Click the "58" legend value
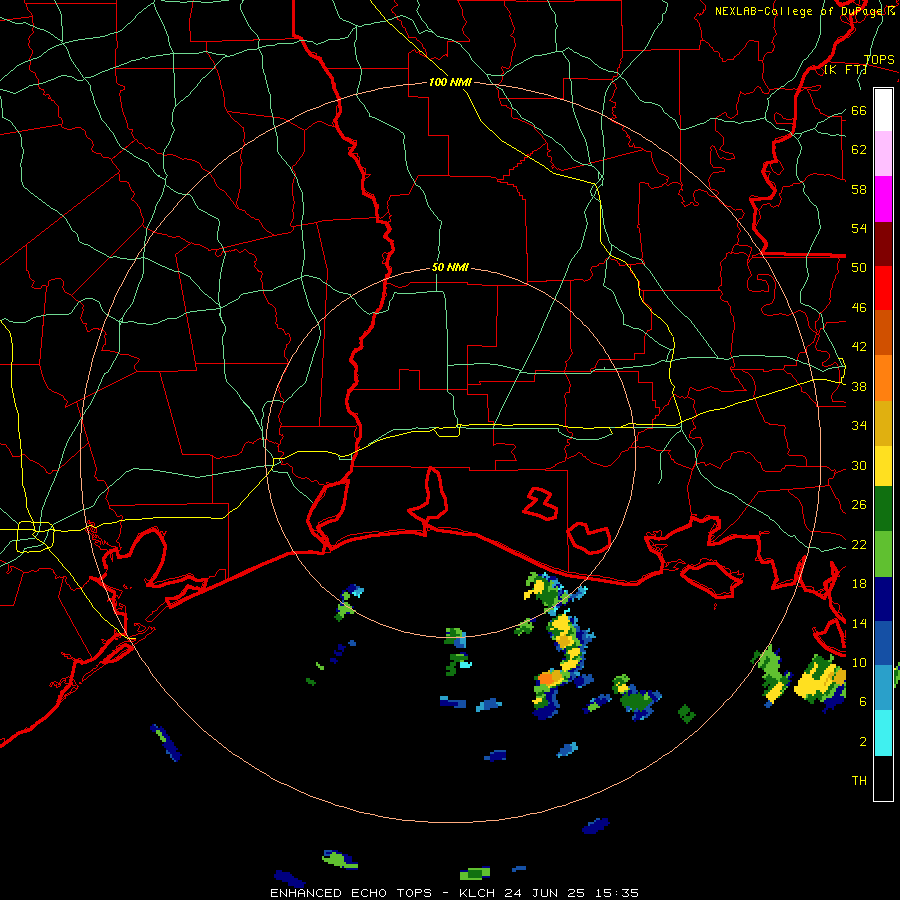 859,189
